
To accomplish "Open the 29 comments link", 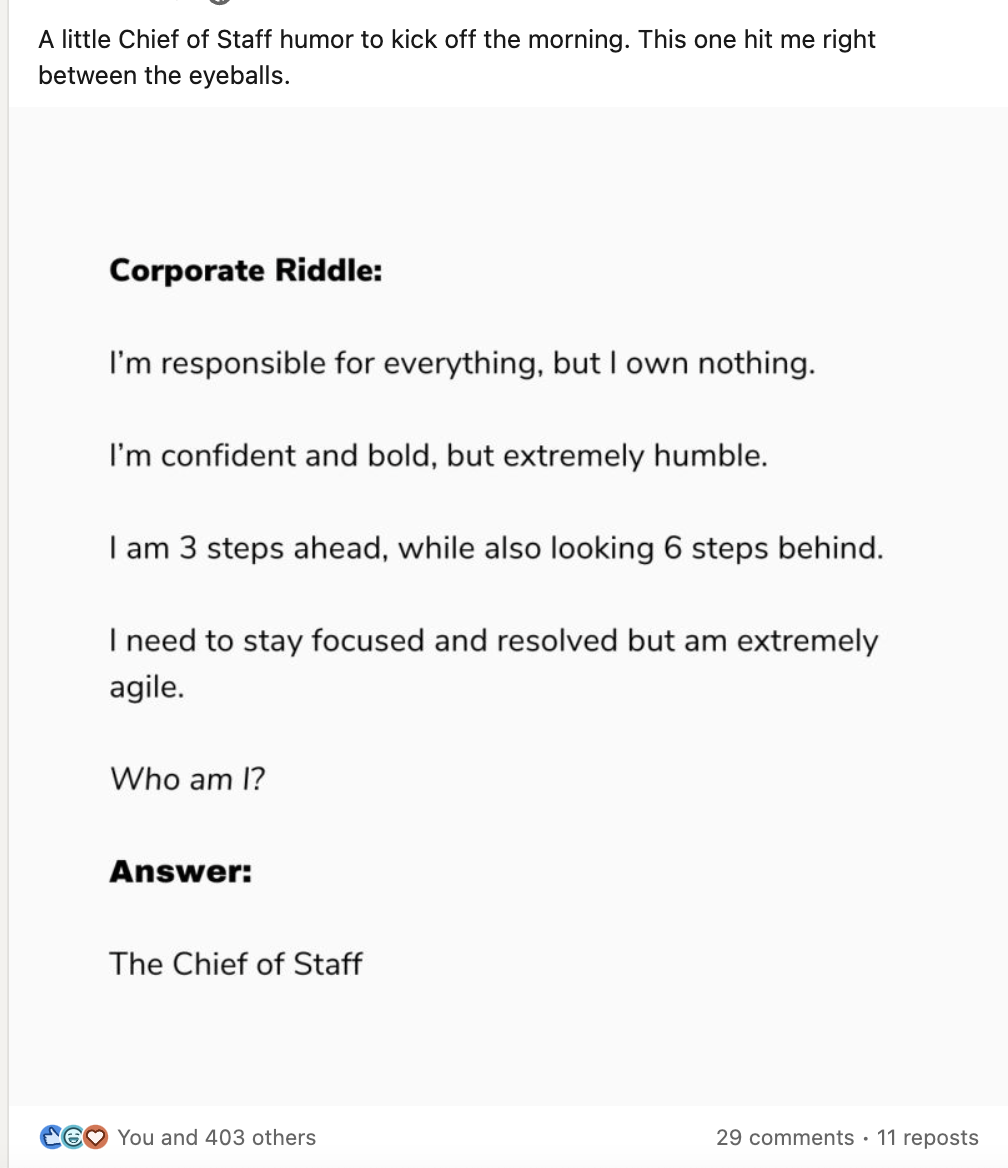I will pyautogui.click(x=784, y=1137).
